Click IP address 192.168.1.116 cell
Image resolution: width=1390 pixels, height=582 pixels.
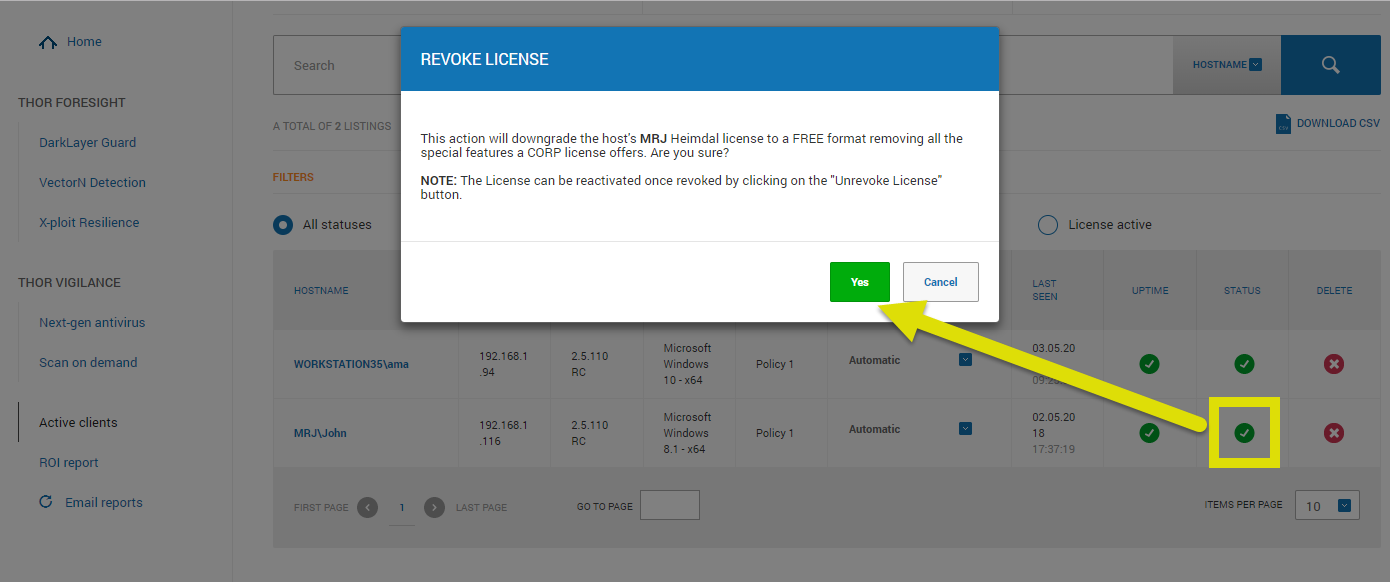click(x=503, y=433)
